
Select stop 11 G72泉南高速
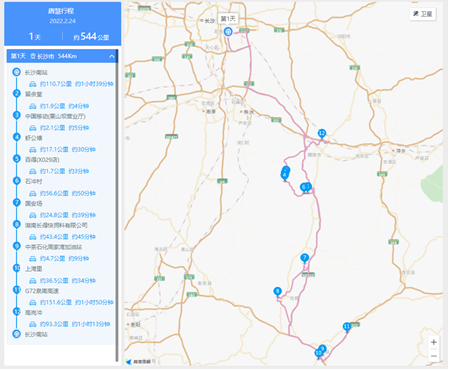41,291
